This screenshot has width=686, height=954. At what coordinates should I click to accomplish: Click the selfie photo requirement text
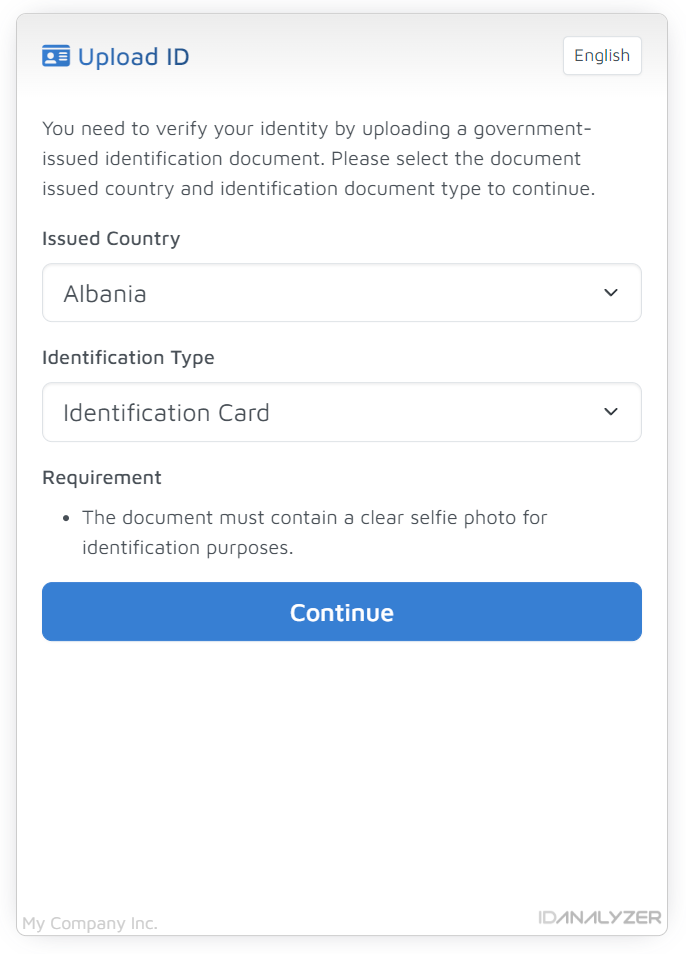pos(315,532)
